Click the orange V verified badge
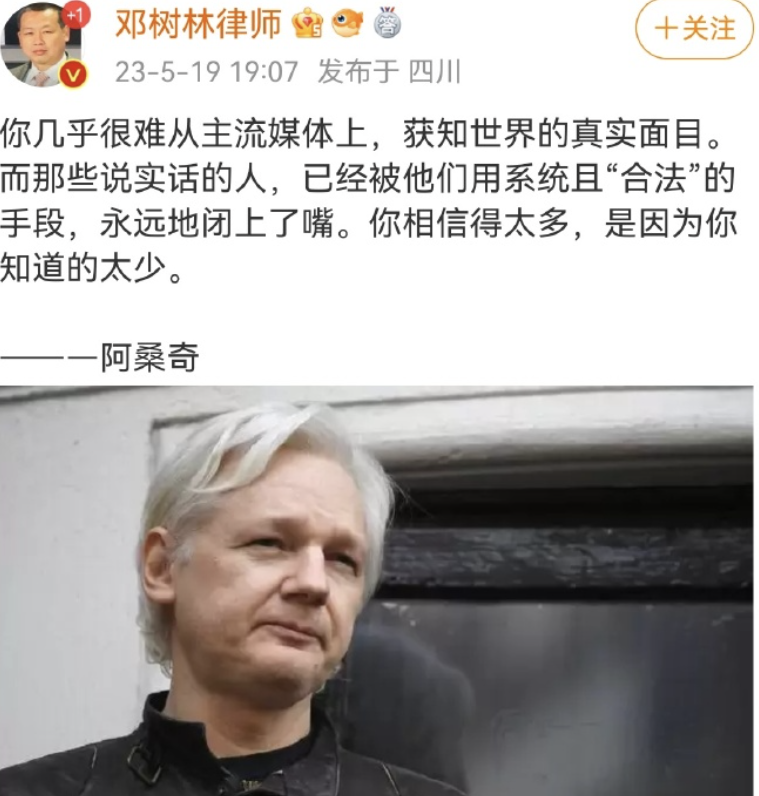759x796 pixels. pyautogui.click(x=74, y=75)
